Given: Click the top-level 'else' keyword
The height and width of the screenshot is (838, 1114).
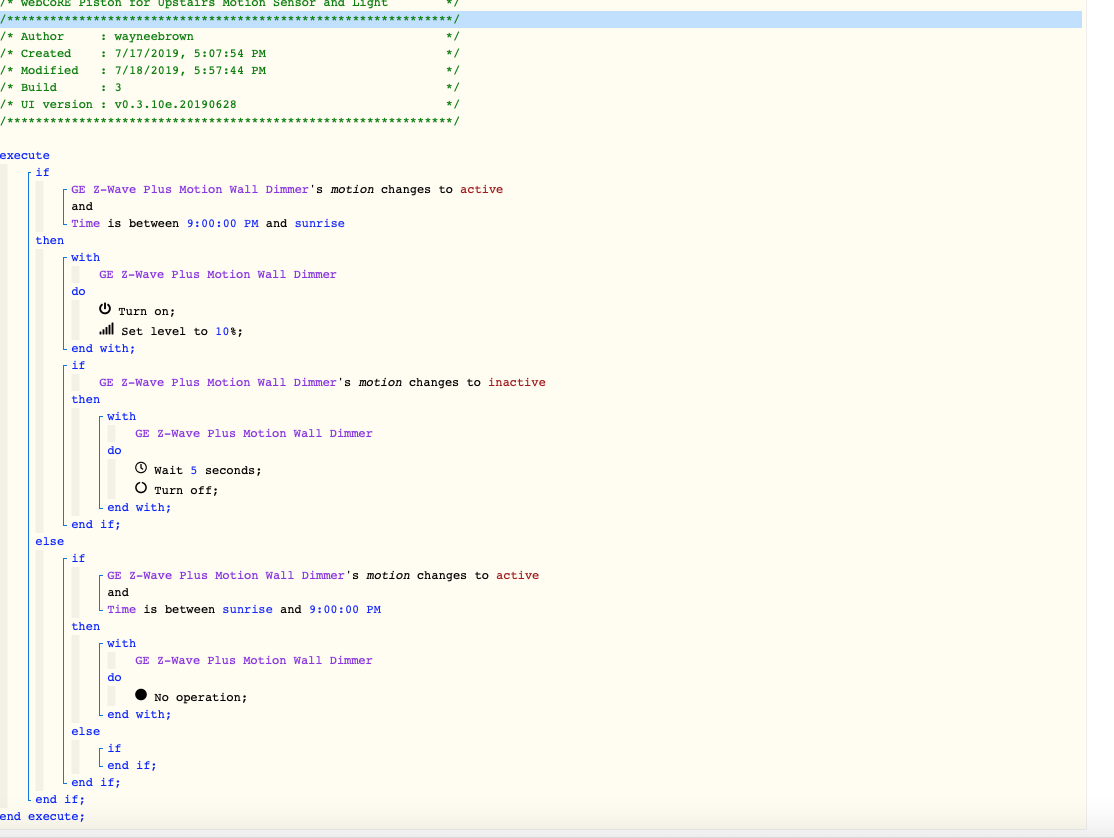Looking at the screenshot, I should (x=50, y=542).
